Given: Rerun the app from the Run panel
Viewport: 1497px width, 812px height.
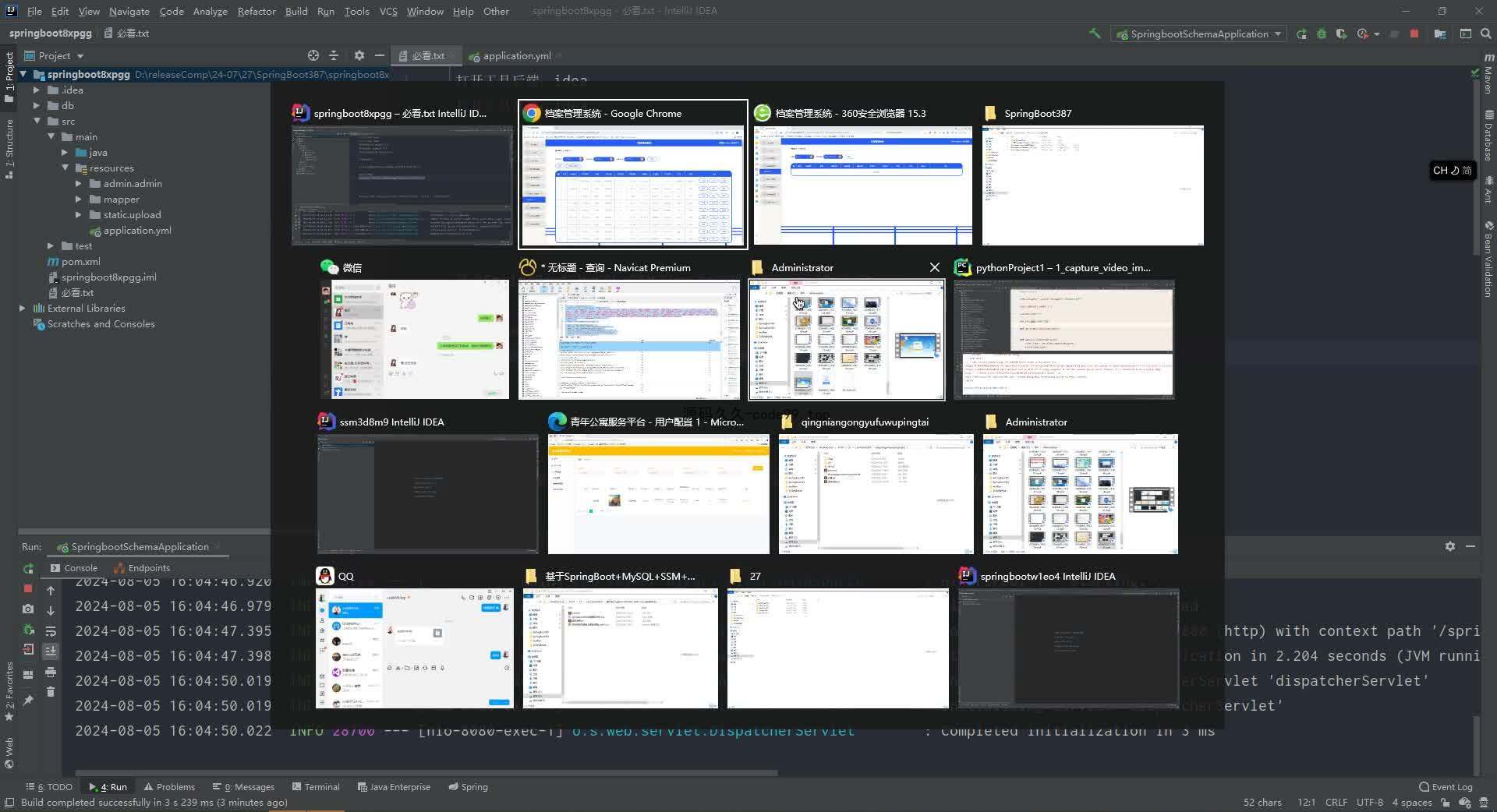Looking at the screenshot, I should 28,569.
